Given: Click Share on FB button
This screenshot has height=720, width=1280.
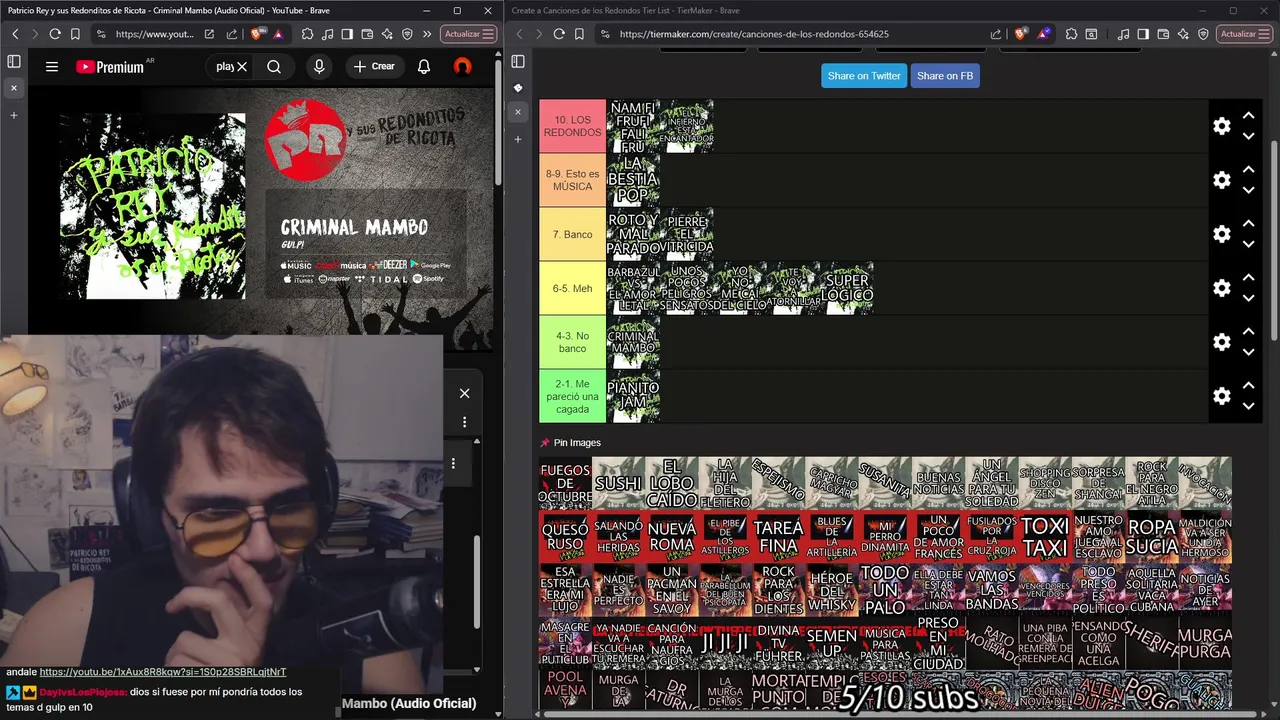Looking at the screenshot, I should point(945,76).
